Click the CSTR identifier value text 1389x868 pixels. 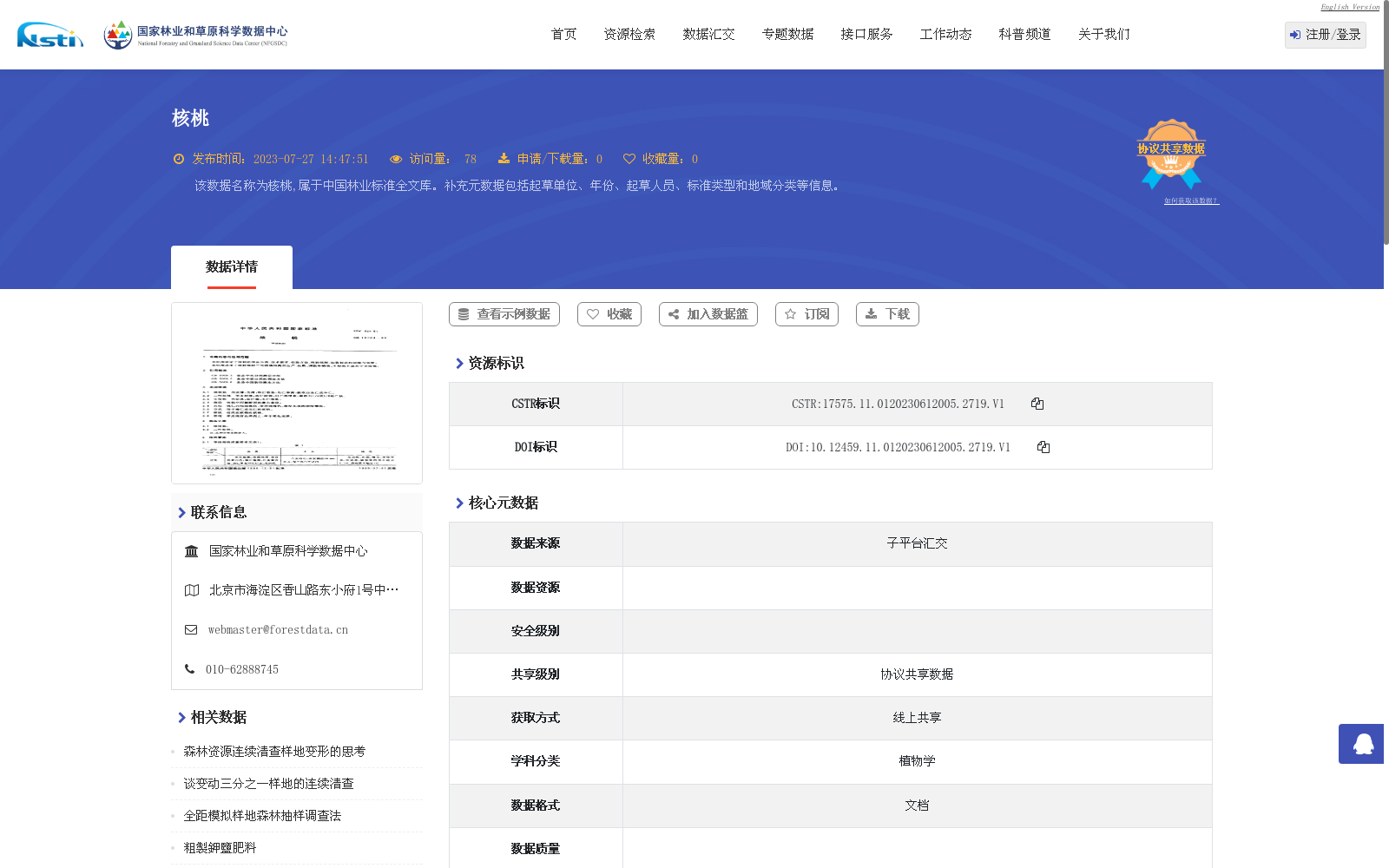pyautogui.click(x=898, y=404)
